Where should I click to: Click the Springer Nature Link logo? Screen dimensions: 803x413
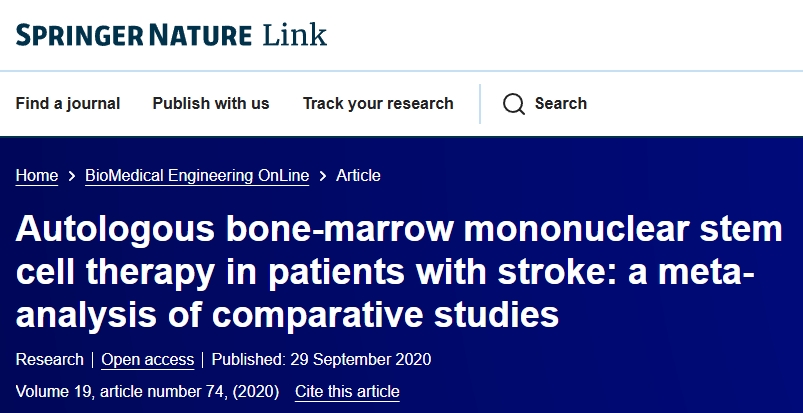(x=170, y=36)
